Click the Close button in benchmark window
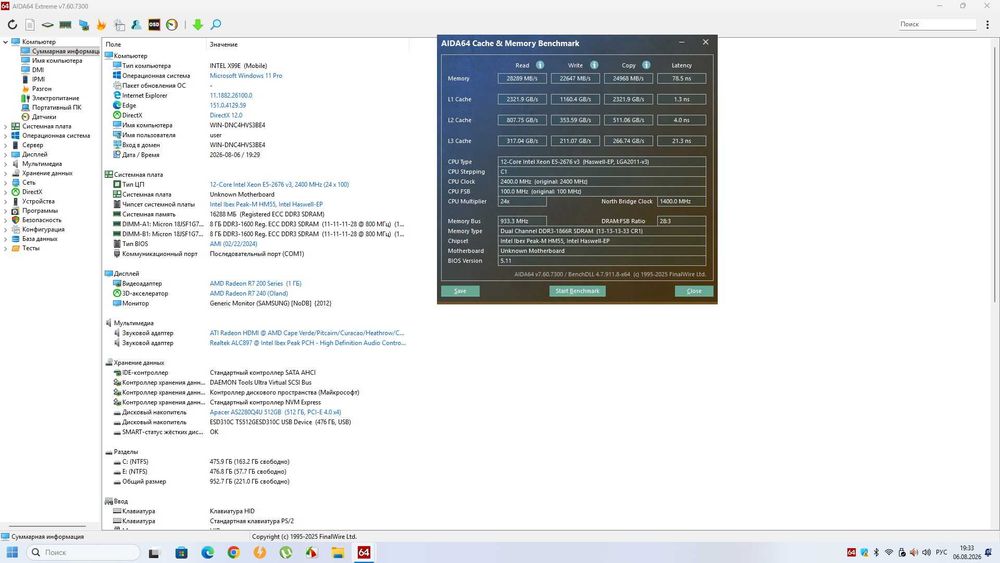 [694, 291]
